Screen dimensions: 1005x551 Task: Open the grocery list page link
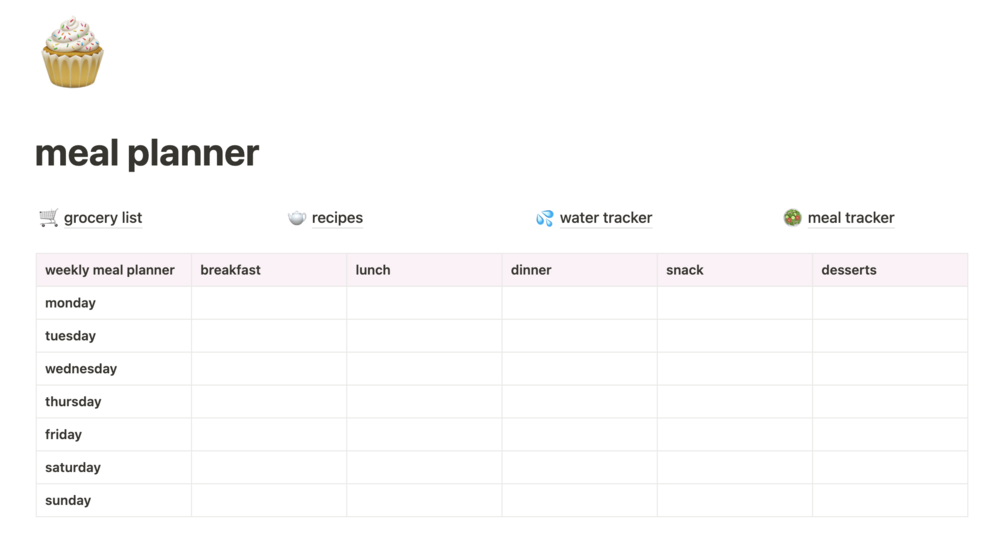click(103, 218)
